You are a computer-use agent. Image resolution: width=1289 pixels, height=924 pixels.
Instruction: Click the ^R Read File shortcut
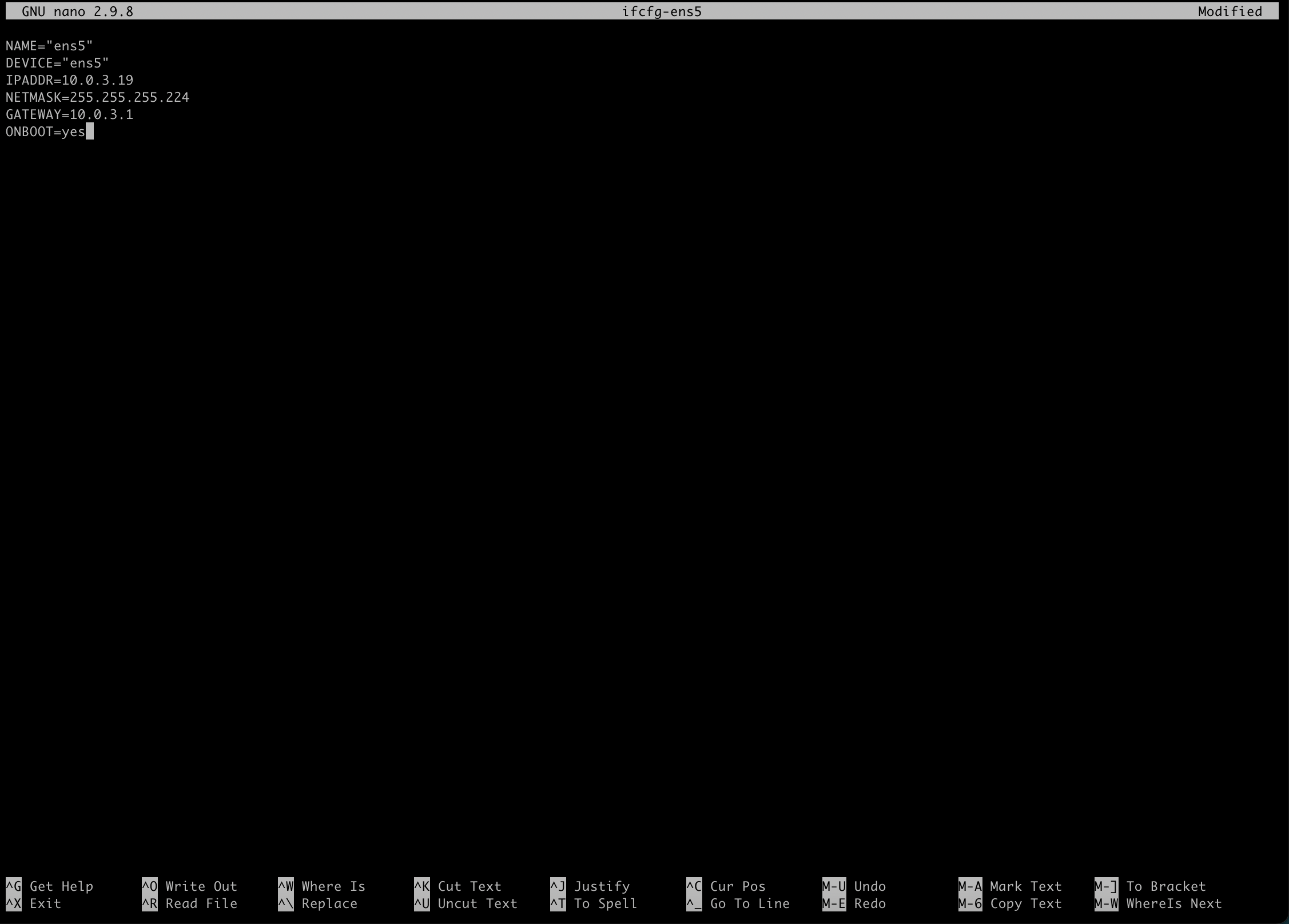click(189, 903)
